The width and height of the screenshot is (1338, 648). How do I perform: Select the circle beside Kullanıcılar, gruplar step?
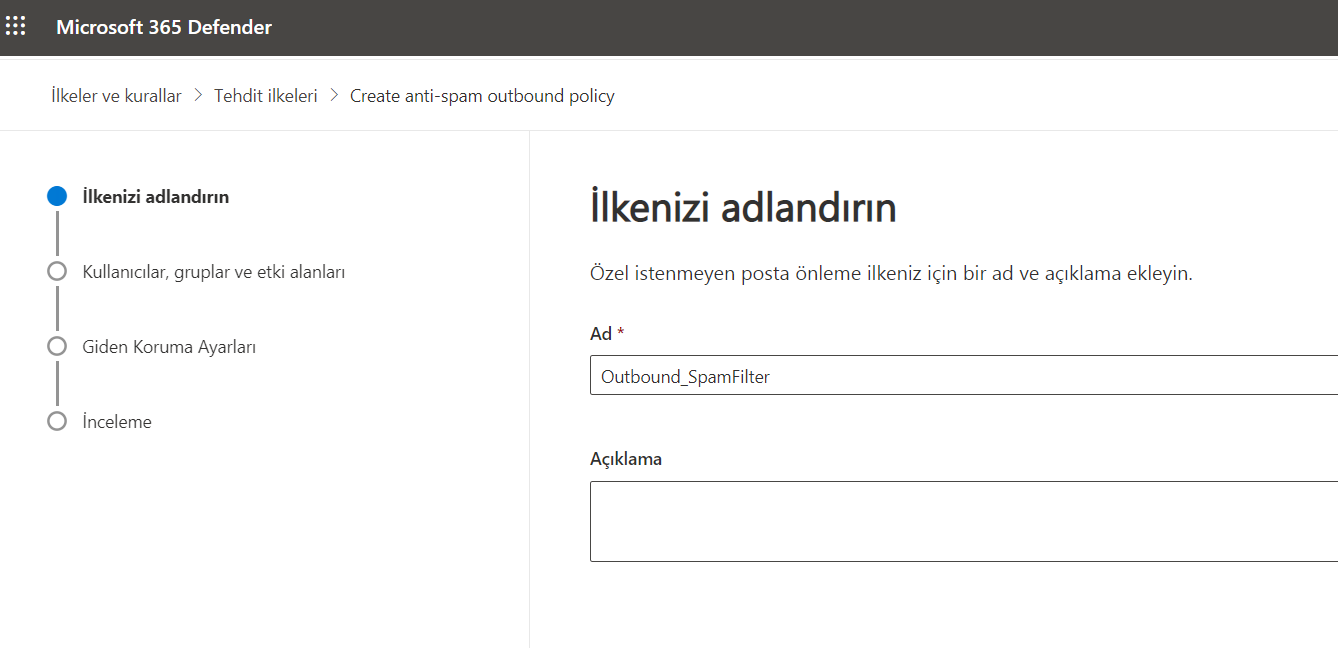tap(57, 271)
